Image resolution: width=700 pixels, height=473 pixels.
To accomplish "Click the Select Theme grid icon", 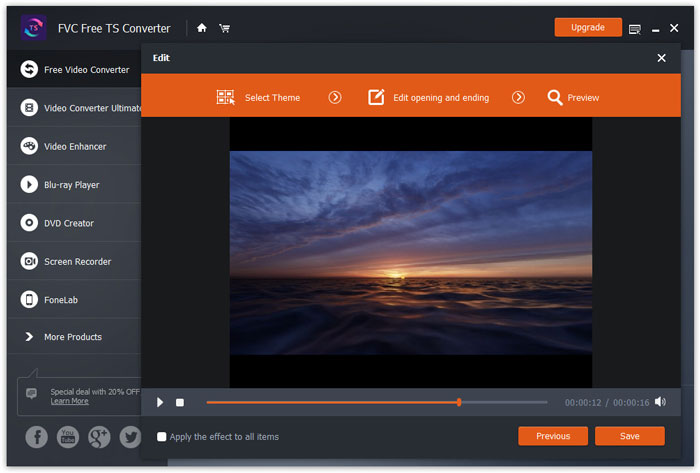I will click(225, 97).
